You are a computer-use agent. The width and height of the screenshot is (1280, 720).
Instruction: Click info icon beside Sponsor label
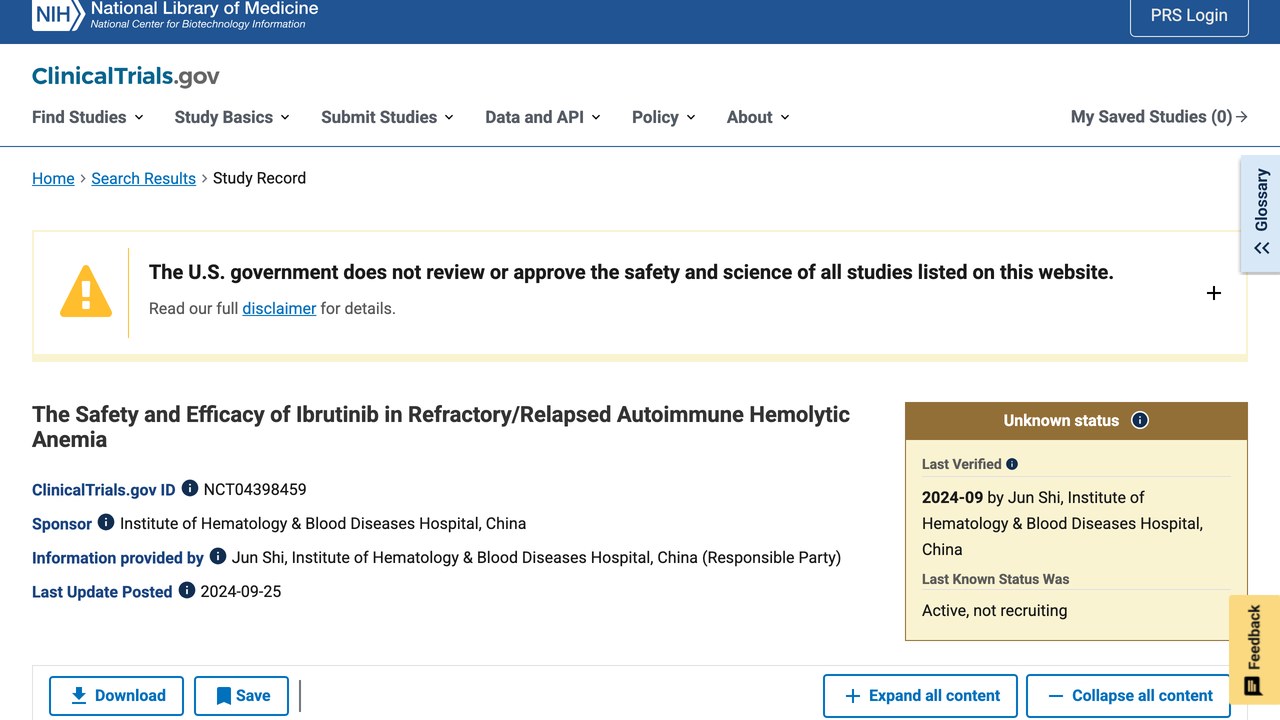click(106, 523)
